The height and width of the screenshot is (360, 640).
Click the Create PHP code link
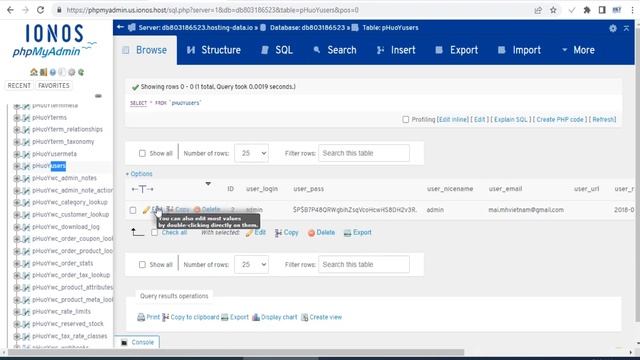560,120
